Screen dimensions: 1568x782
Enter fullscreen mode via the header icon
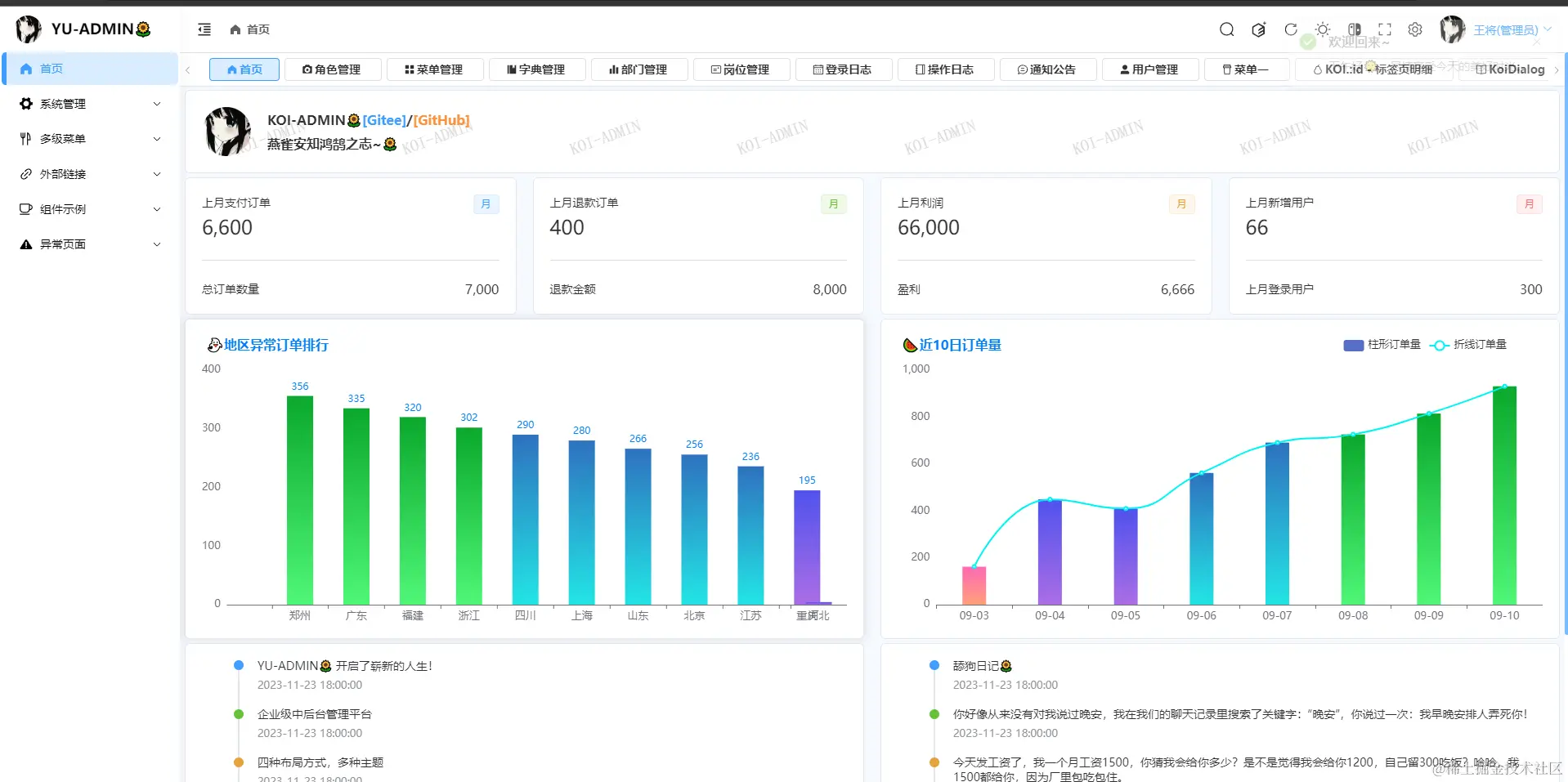[1385, 29]
